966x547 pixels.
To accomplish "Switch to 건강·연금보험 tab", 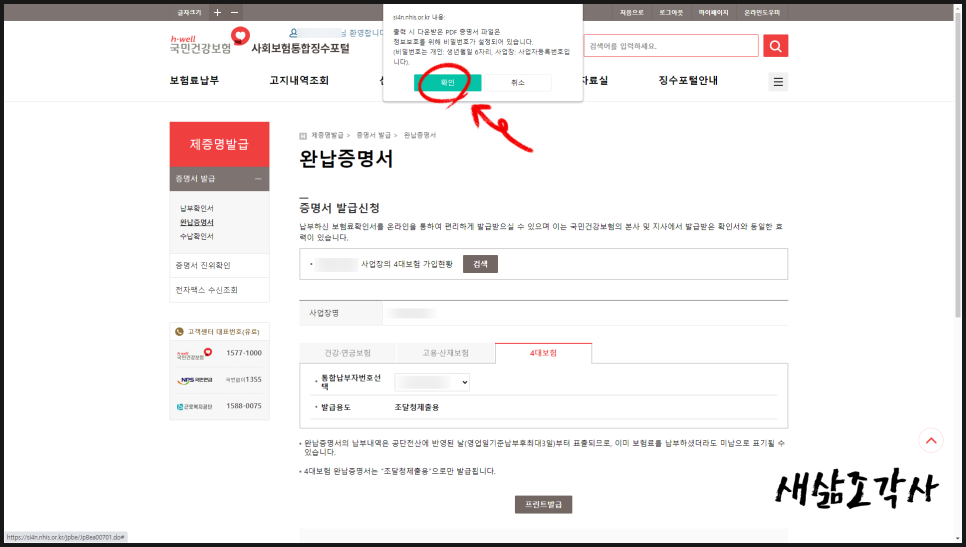I will point(347,353).
